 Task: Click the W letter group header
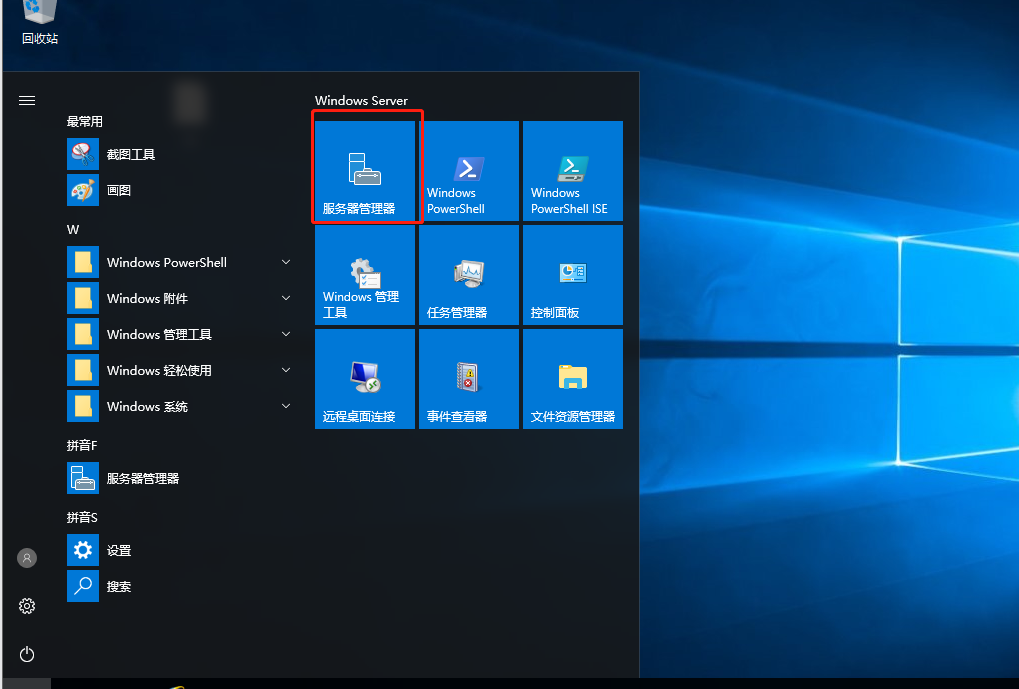(x=73, y=229)
